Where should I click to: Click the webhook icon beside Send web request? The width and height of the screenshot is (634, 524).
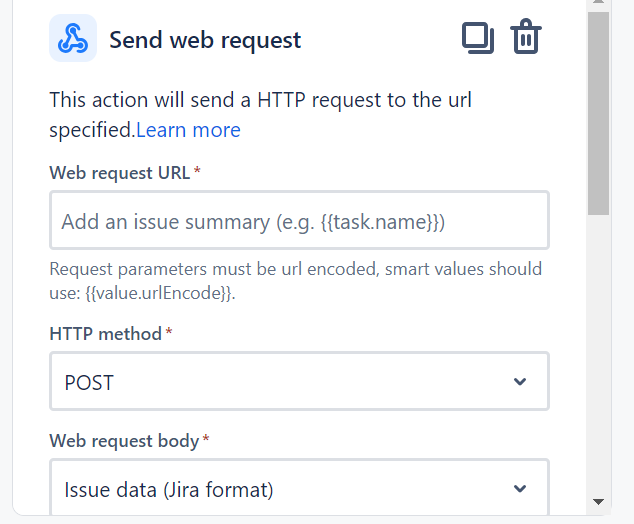[x=73, y=38]
